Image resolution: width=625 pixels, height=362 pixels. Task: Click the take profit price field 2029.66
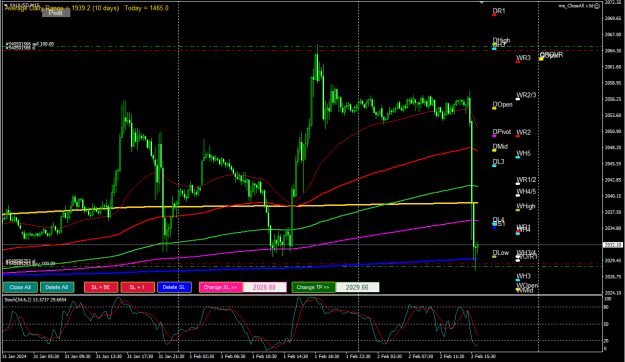[357, 287]
